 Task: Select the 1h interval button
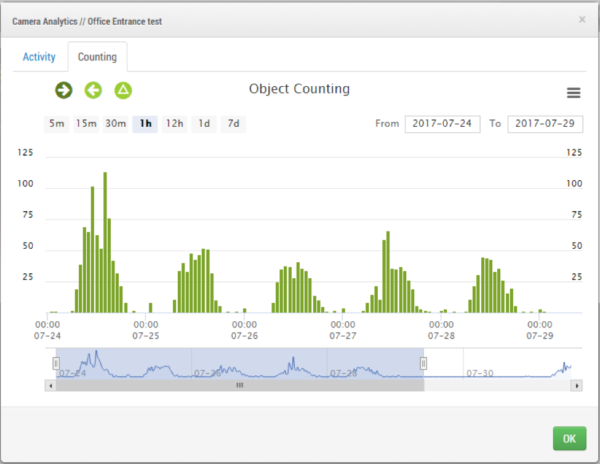pos(146,124)
